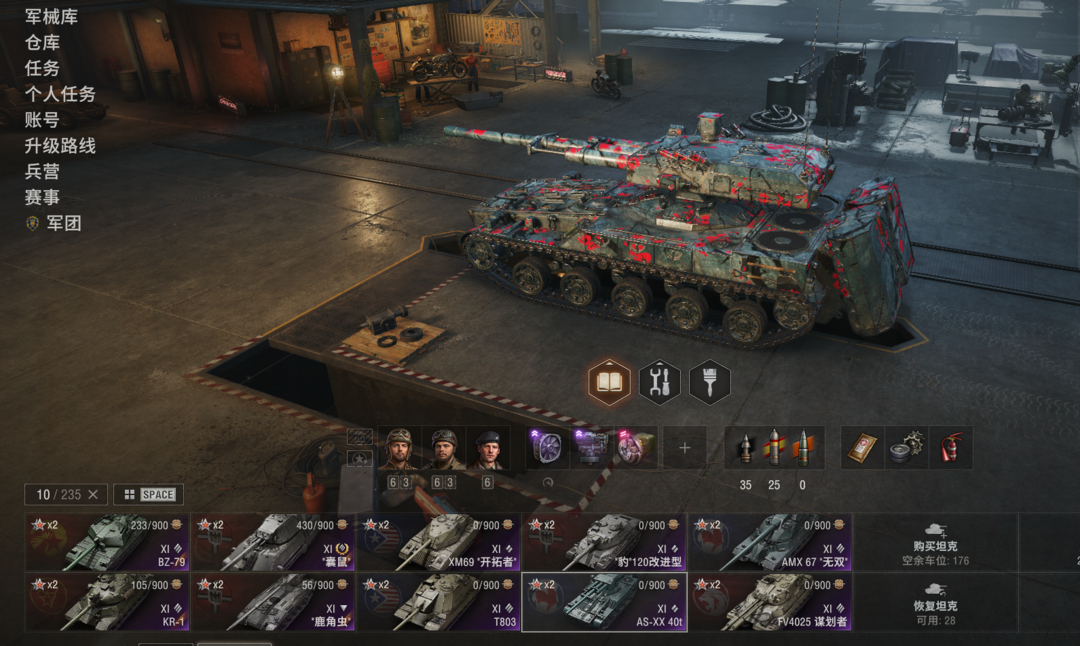
Task: Select the fire extinguisher consumable
Action: [x=951, y=448]
